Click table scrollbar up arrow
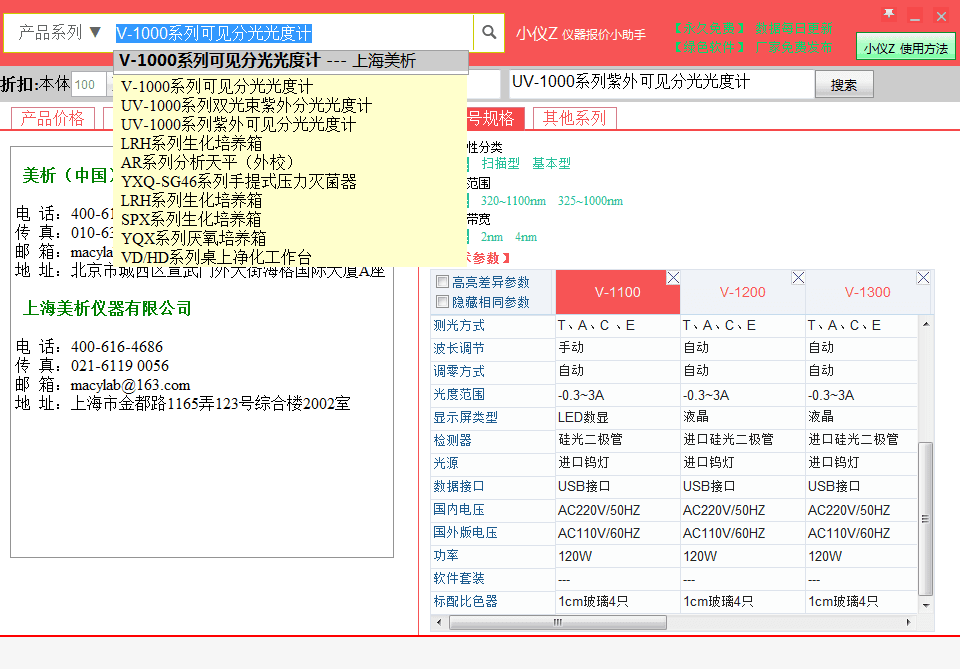960x670 pixels. (x=926, y=324)
